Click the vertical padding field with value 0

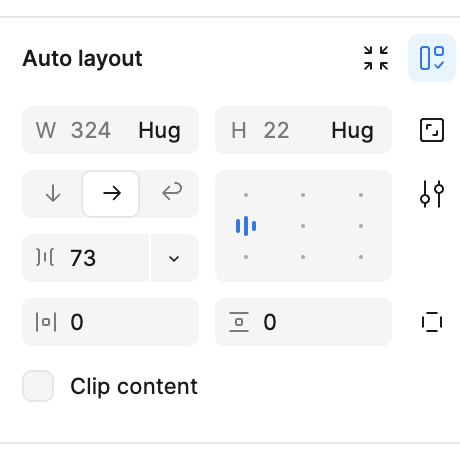pyautogui.click(x=303, y=322)
